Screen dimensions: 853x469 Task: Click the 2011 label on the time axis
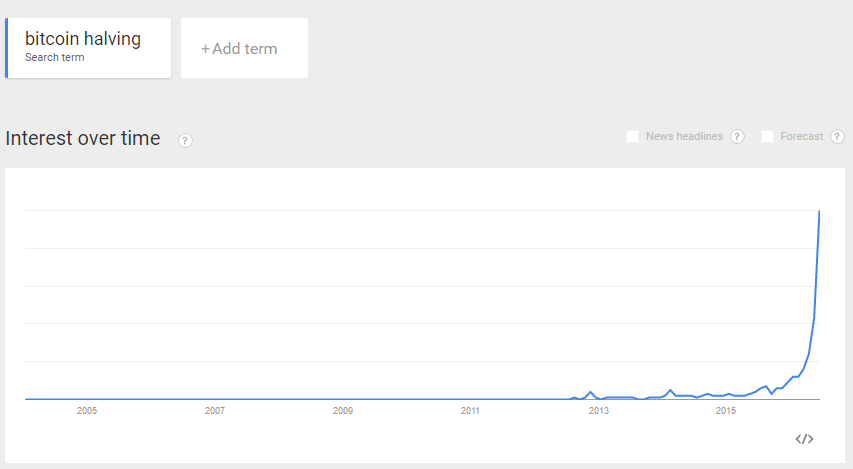[x=470, y=411]
